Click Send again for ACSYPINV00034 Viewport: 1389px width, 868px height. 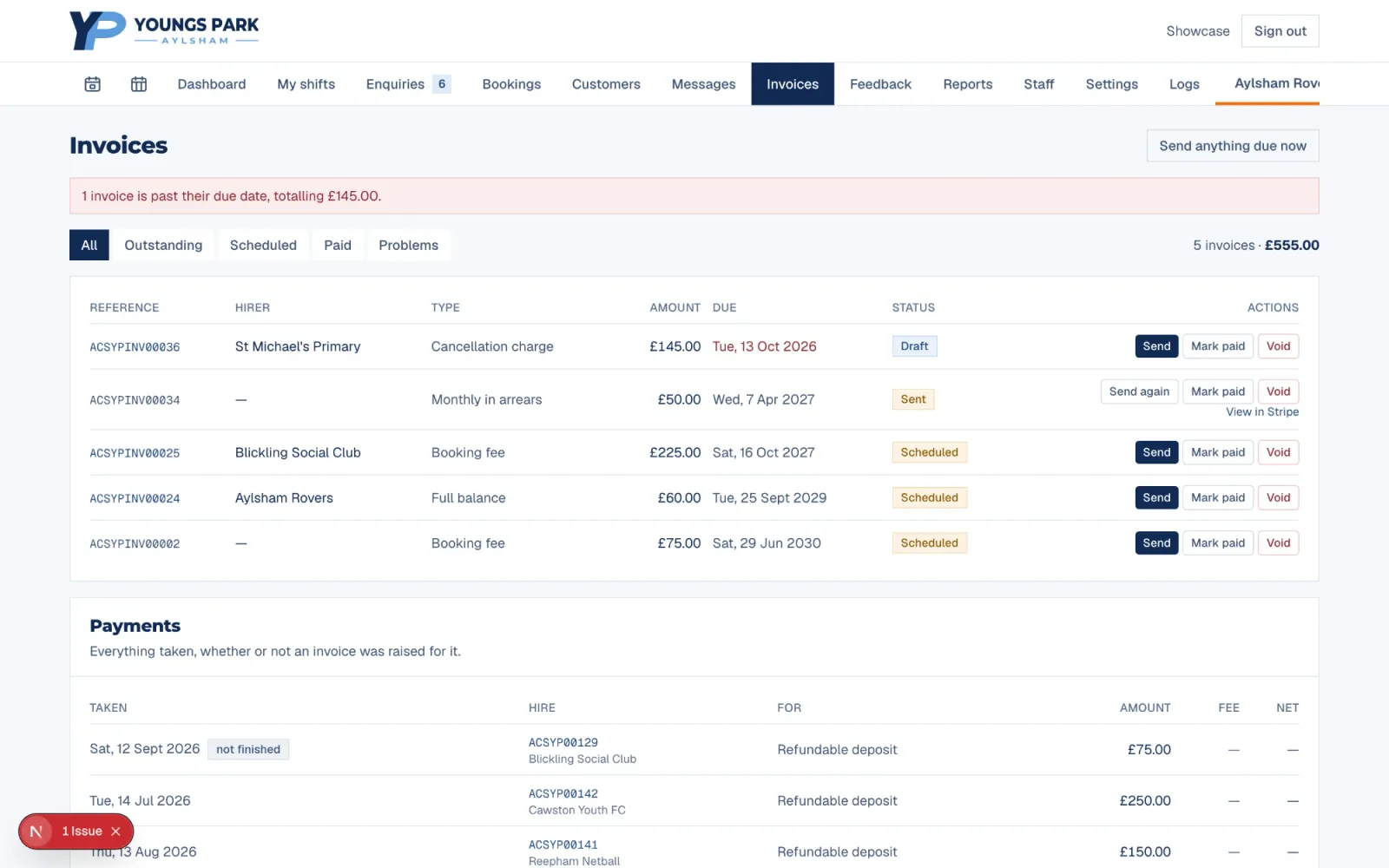[x=1139, y=391]
